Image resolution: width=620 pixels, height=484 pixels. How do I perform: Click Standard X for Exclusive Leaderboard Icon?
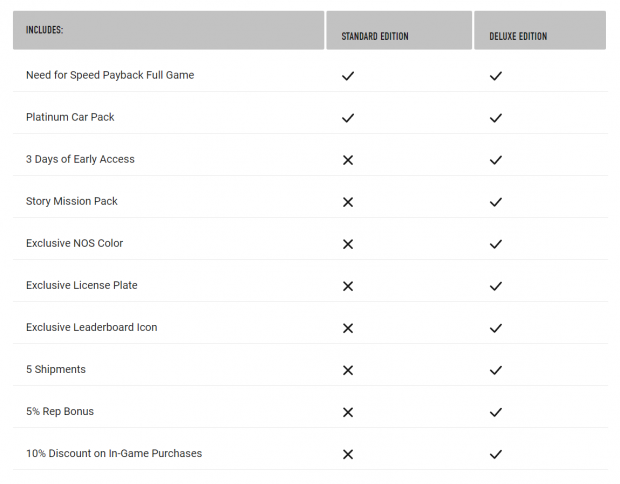point(348,328)
